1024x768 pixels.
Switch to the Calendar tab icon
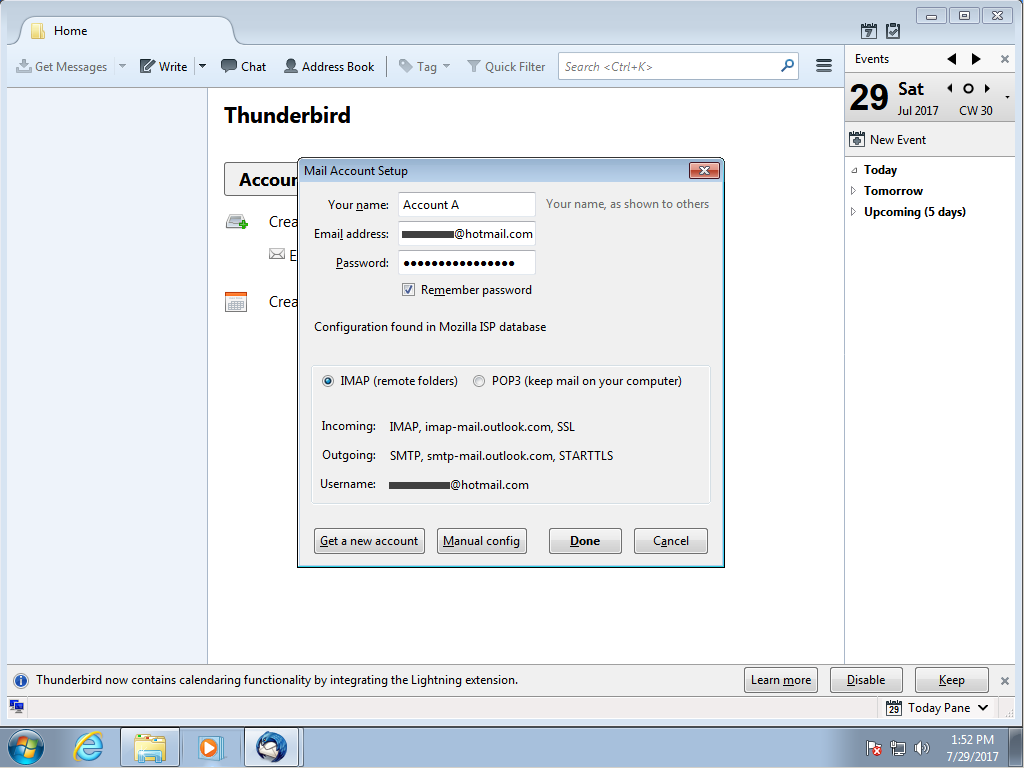(869, 31)
